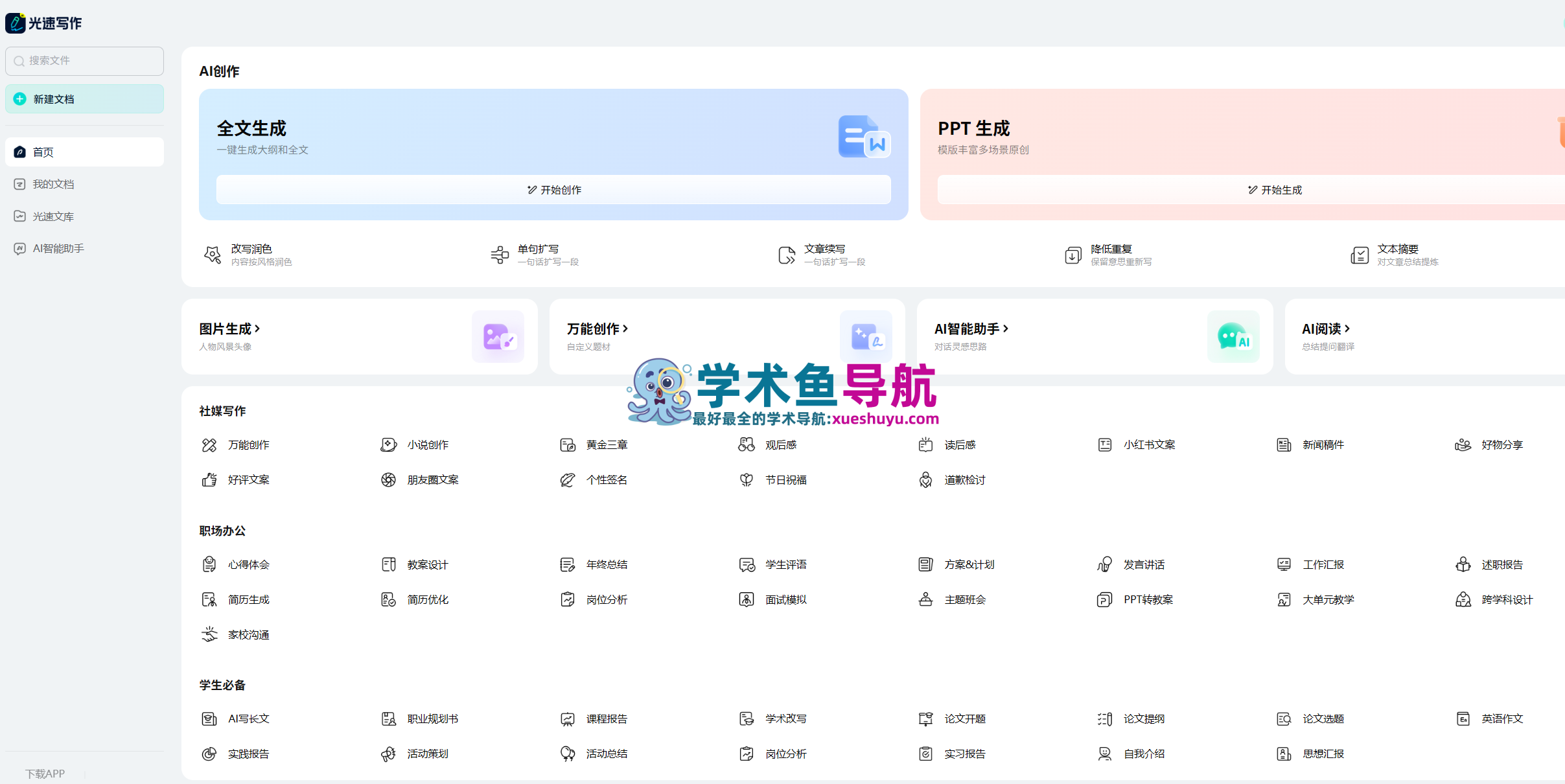The height and width of the screenshot is (784, 1565).
Task: Focus the 搜索文件 search field
Action: pos(84,61)
